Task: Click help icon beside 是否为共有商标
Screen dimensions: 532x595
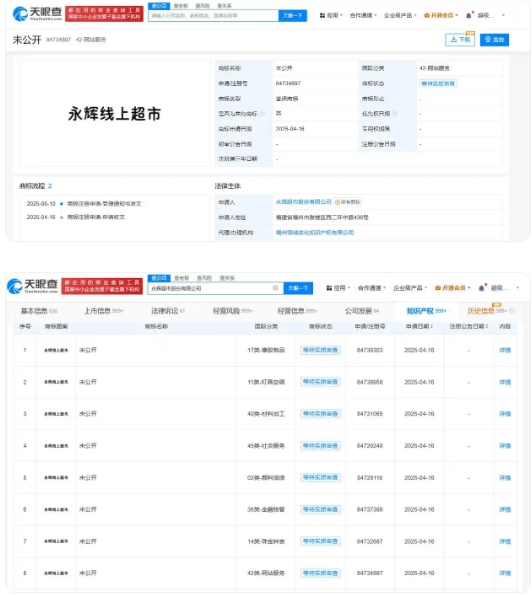Action: click(x=262, y=113)
